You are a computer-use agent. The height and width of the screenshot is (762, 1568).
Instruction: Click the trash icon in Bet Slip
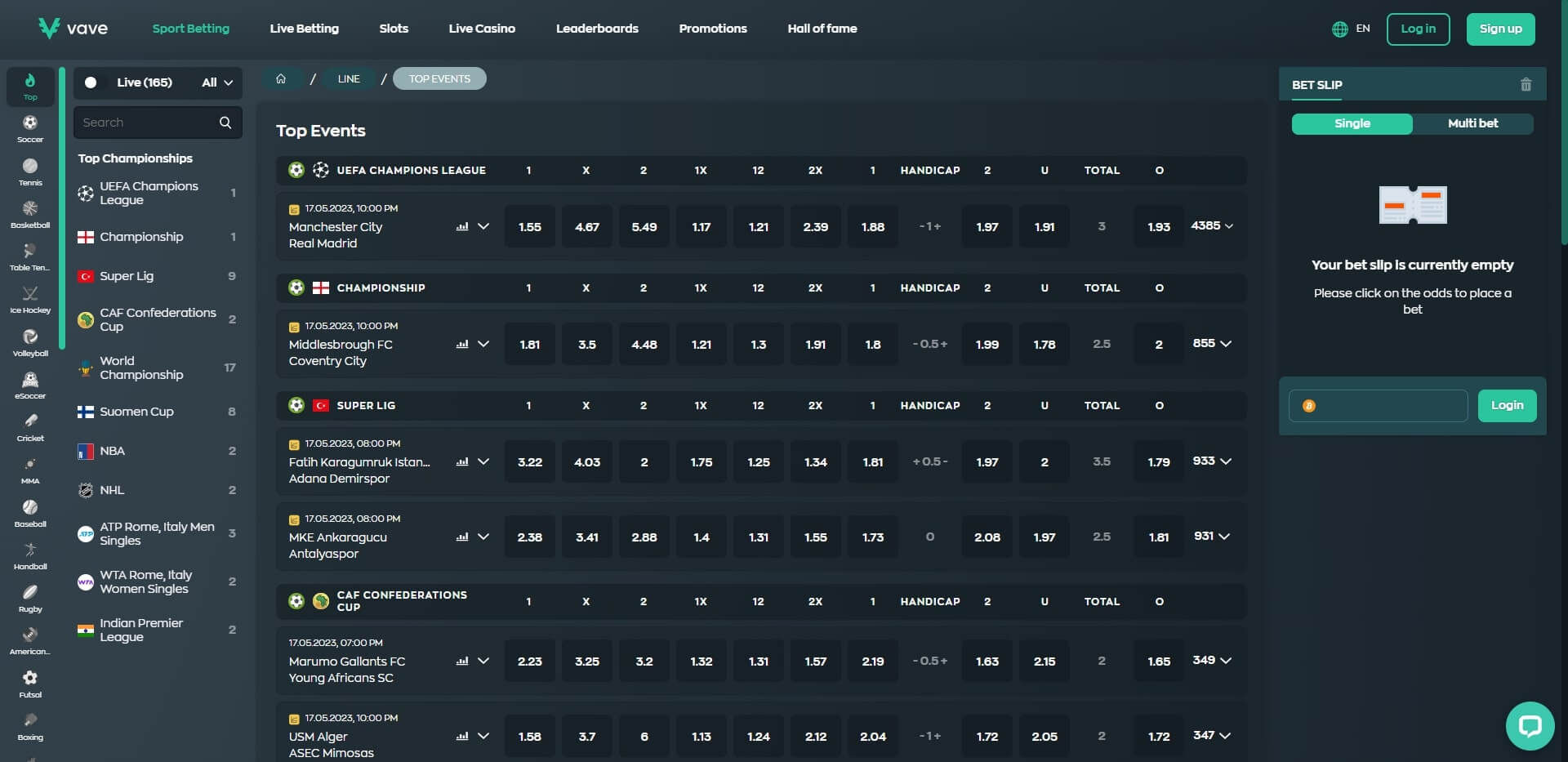click(1526, 85)
